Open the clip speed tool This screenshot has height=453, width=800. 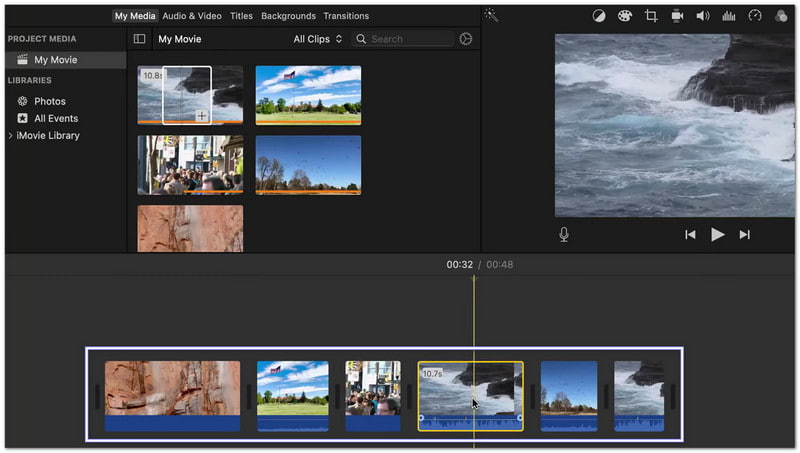(755, 16)
